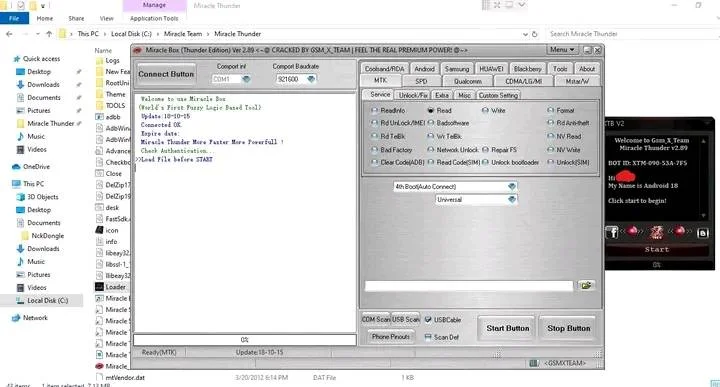Screen dimensions: 720x387
Task: Click the browse file folder icon
Action: pos(586,286)
